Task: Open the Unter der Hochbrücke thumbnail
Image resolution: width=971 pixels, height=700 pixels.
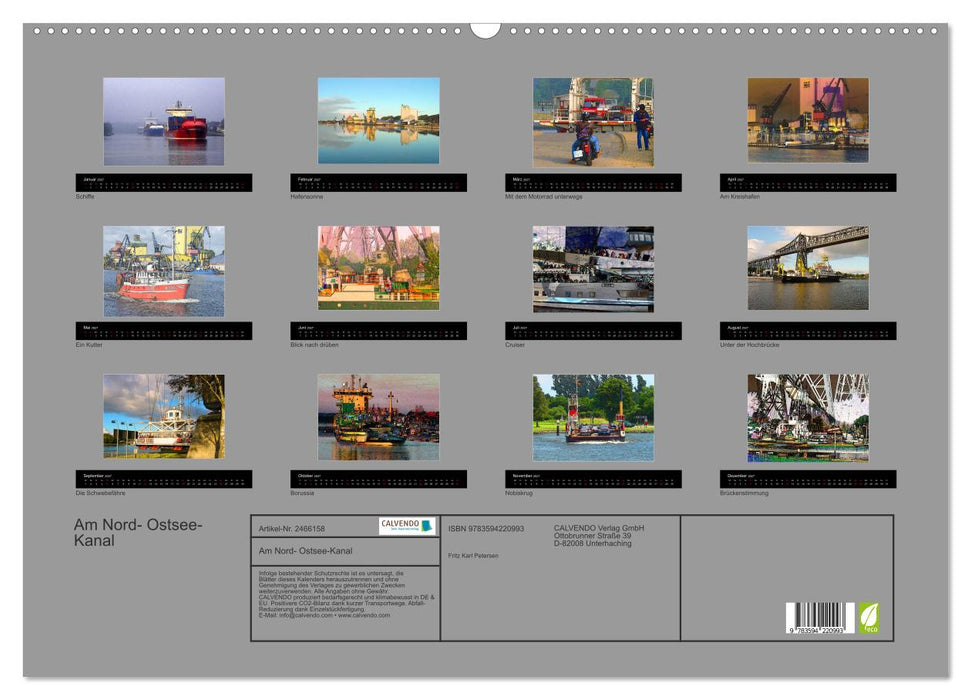Action: [808, 268]
